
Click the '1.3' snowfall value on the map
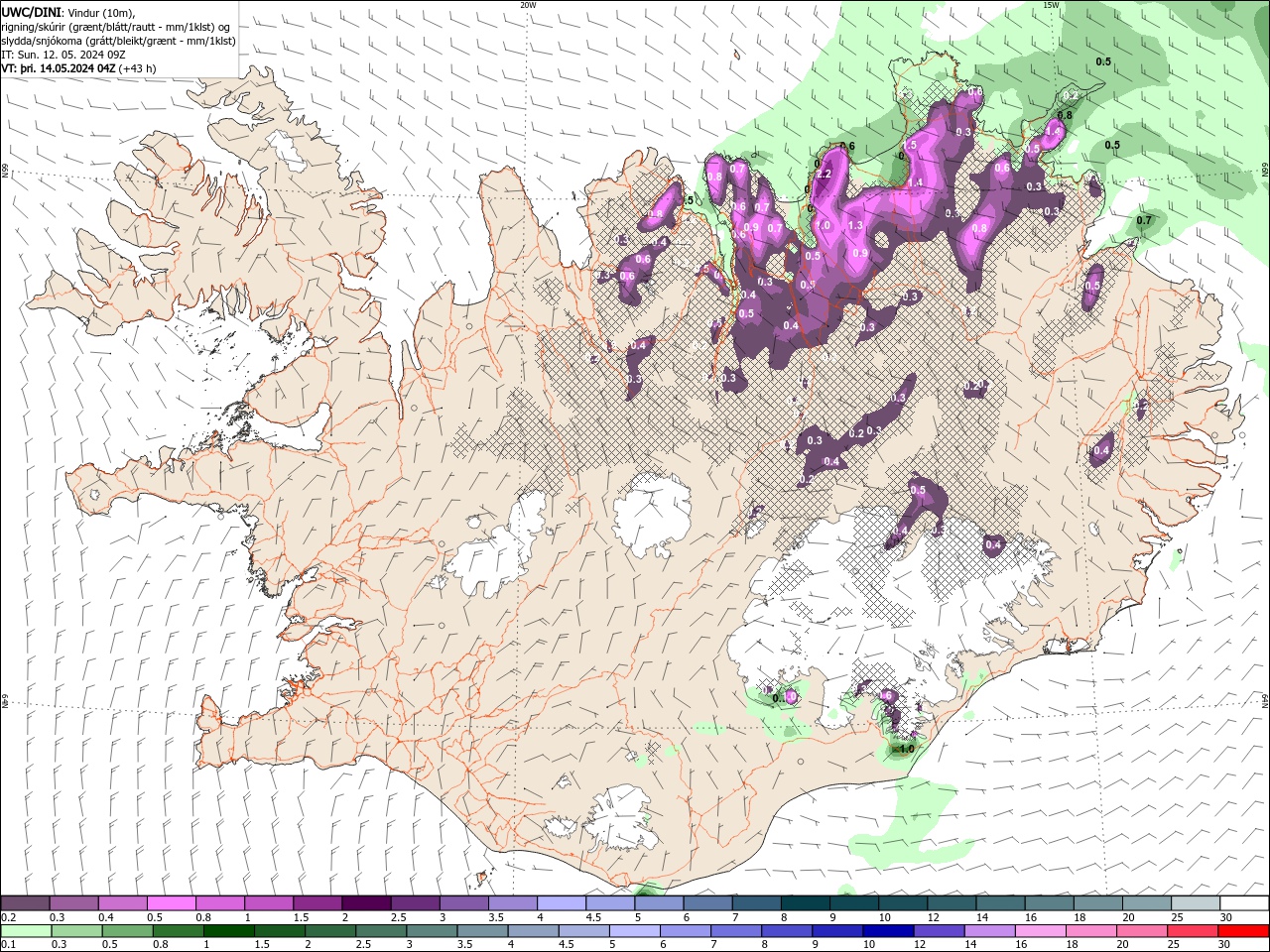coord(856,225)
